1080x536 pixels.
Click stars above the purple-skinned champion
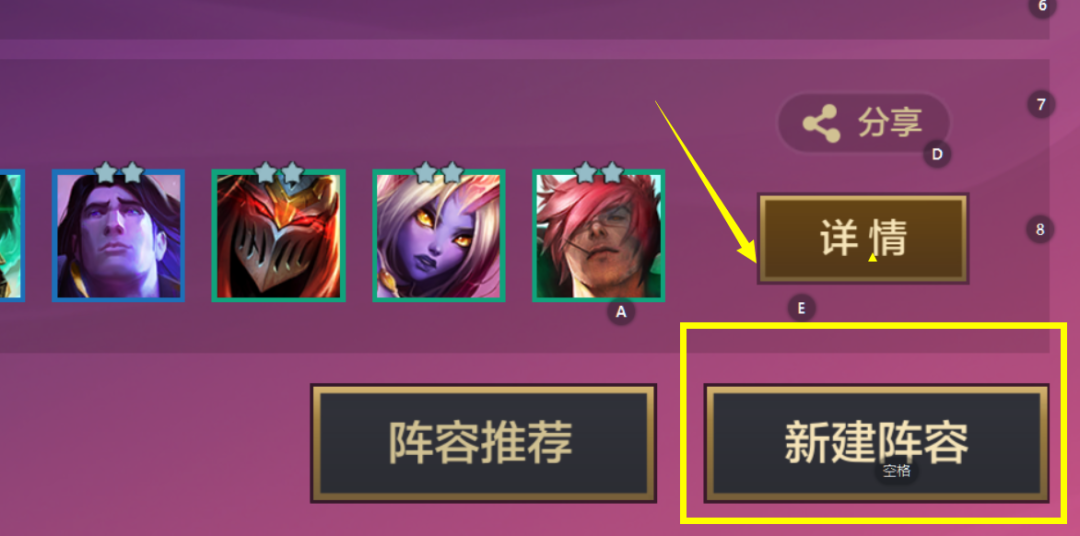coord(439,172)
